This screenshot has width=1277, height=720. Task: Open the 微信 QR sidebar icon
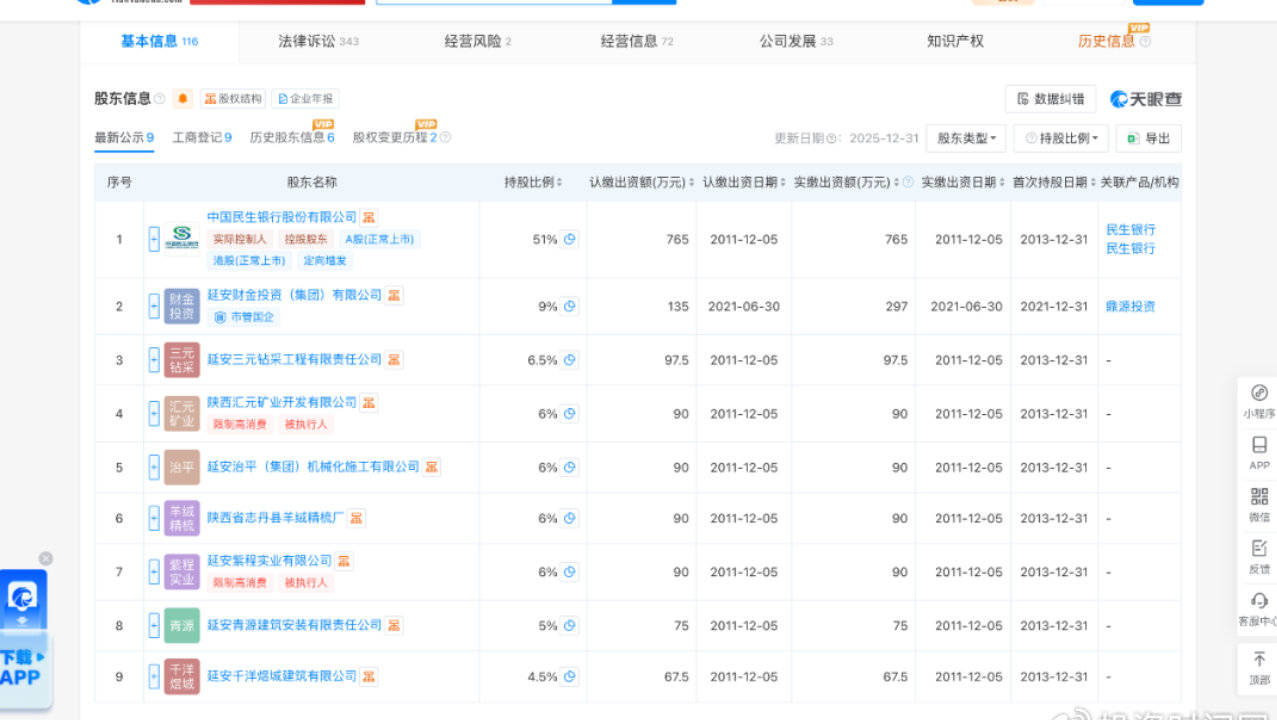1259,505
